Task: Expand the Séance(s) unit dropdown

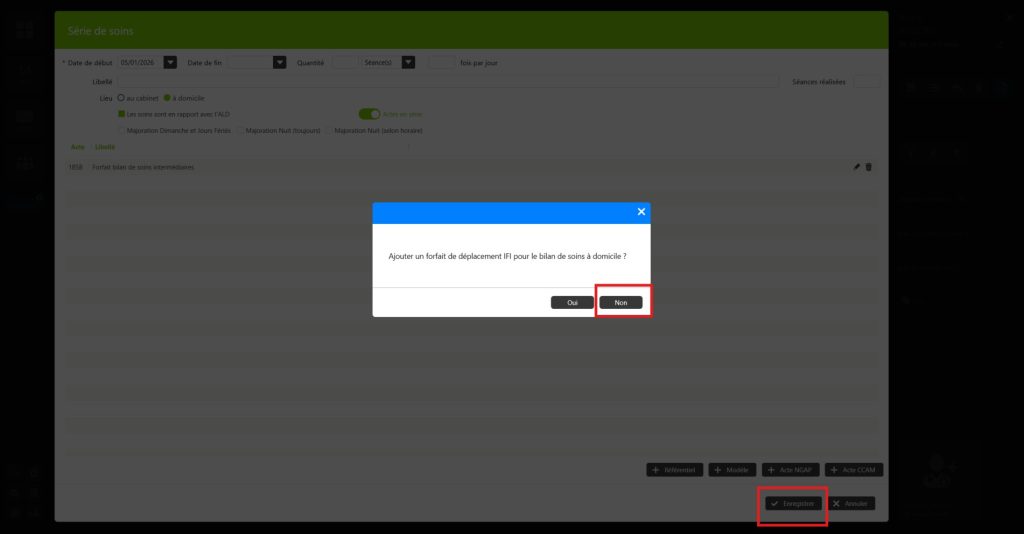Action: (408, 63)
